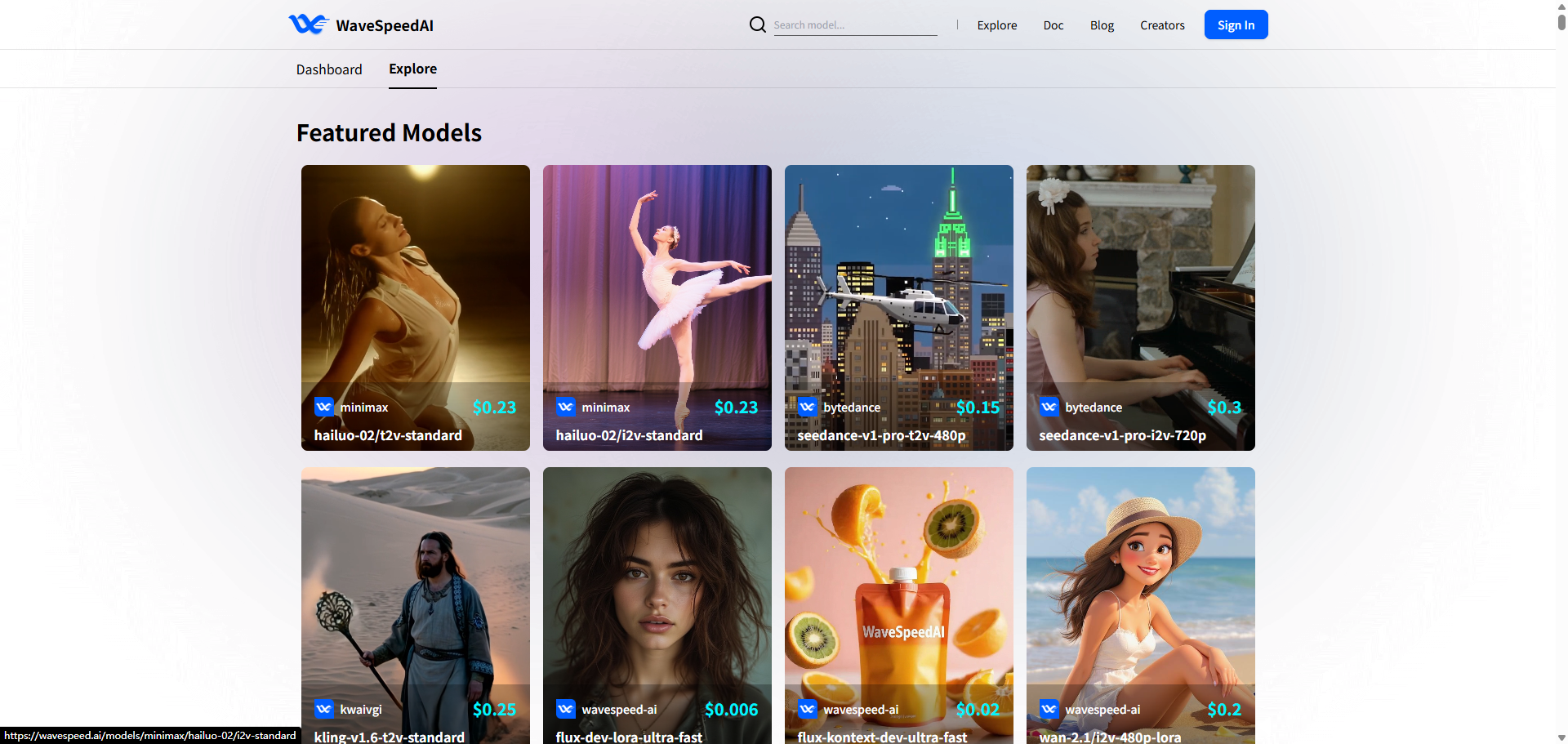
Task: Click the $0.2 price label
Action: (x=1224, y=709)
